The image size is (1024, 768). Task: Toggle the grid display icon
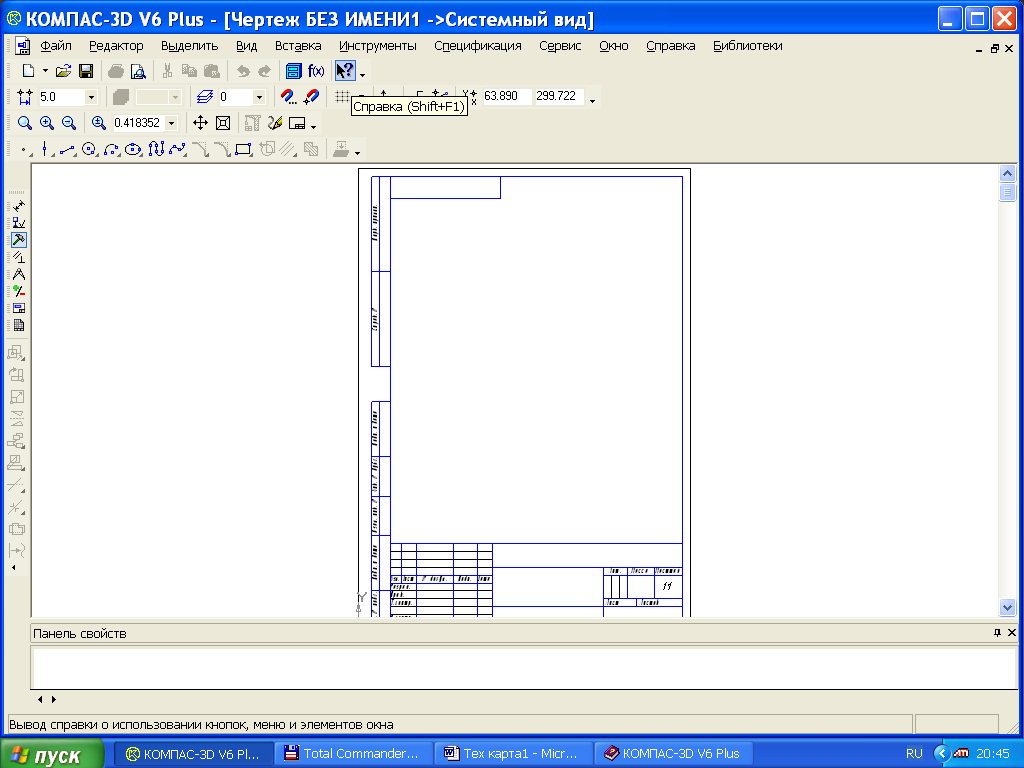(342, 97)
